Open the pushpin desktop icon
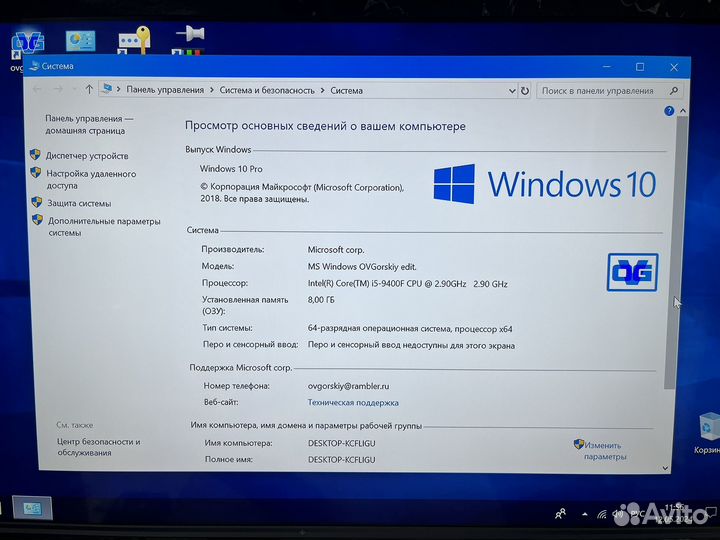 click(190, 40)
